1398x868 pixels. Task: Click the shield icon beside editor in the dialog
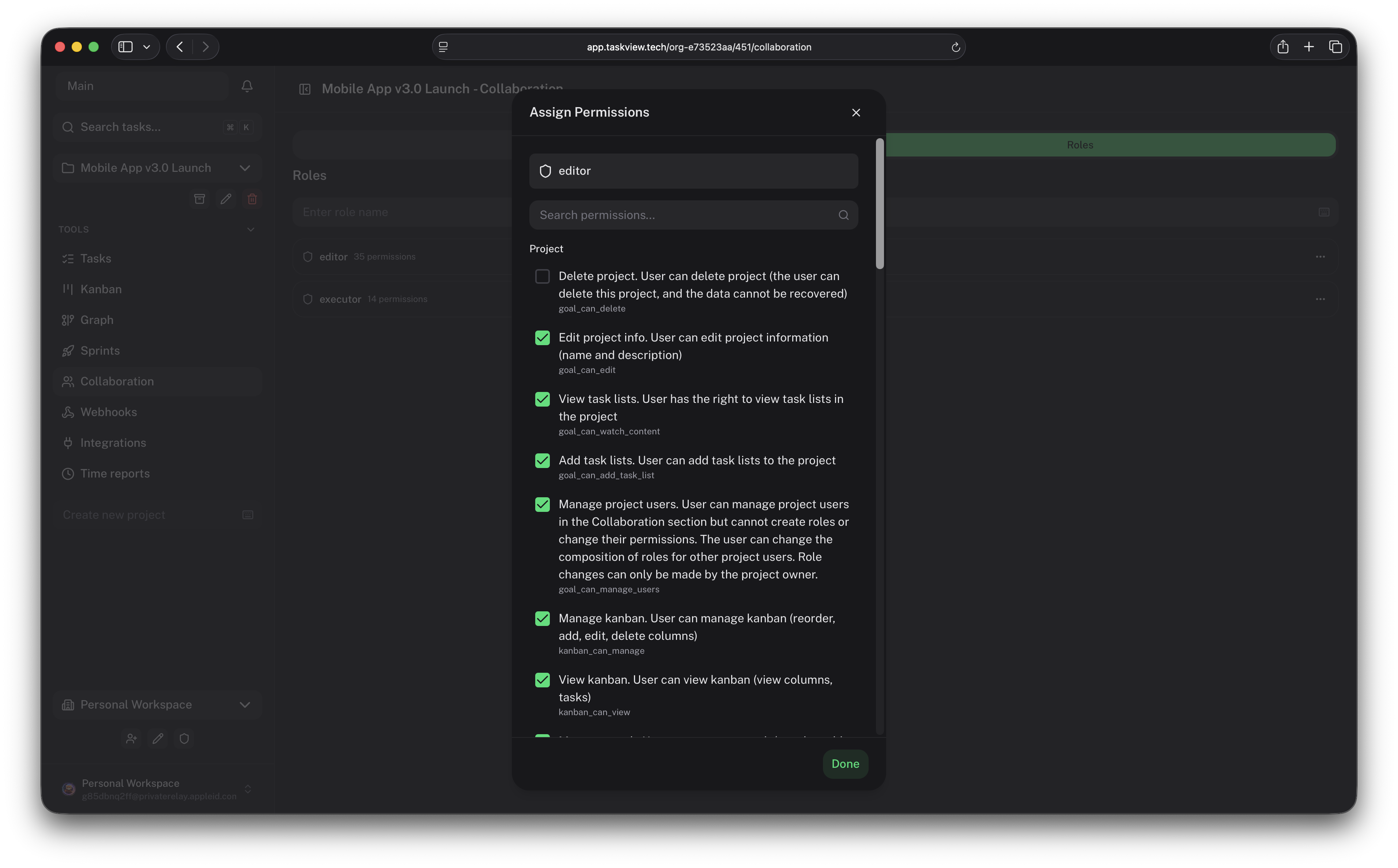coord(545,171)
